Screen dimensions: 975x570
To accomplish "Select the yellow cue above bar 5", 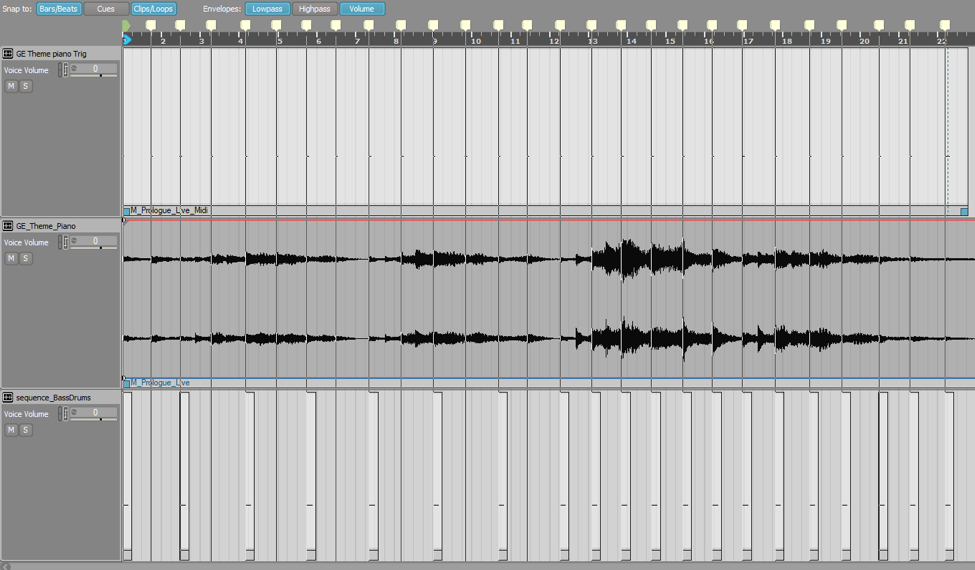I will click(275, 25).
